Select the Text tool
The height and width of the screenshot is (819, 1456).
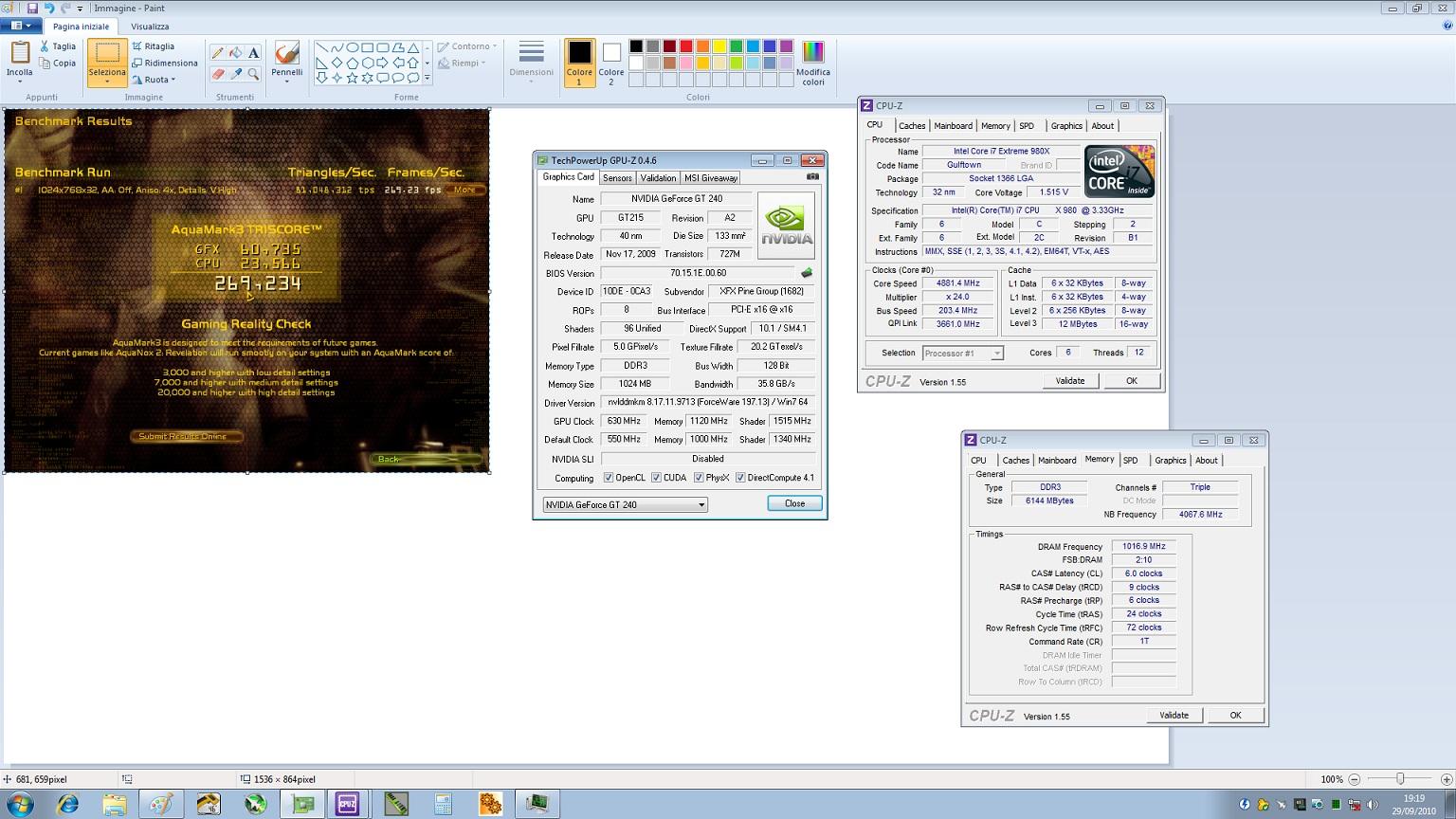click(253, 53)
